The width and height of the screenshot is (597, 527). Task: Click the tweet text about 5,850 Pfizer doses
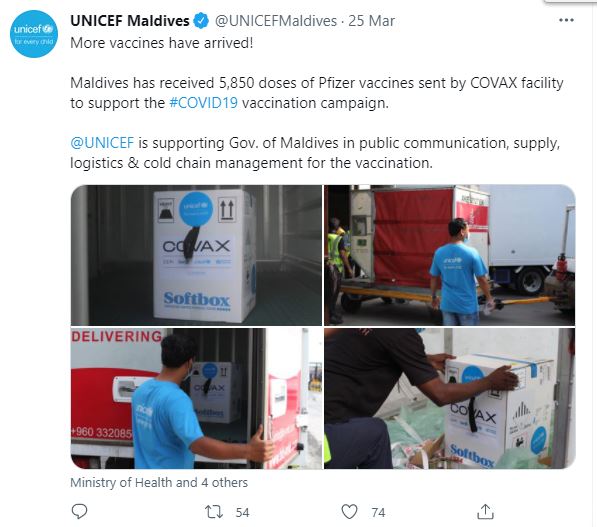tap(317, 93)
